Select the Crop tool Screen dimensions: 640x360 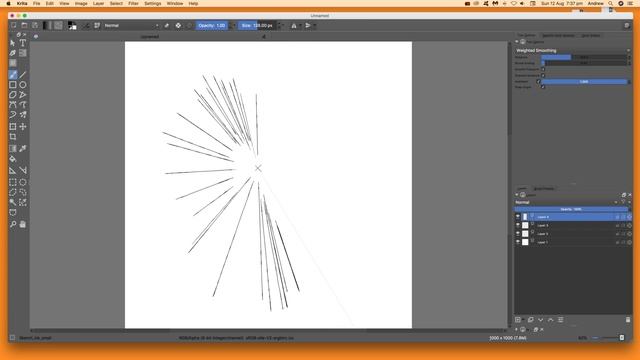click(13, 137)
